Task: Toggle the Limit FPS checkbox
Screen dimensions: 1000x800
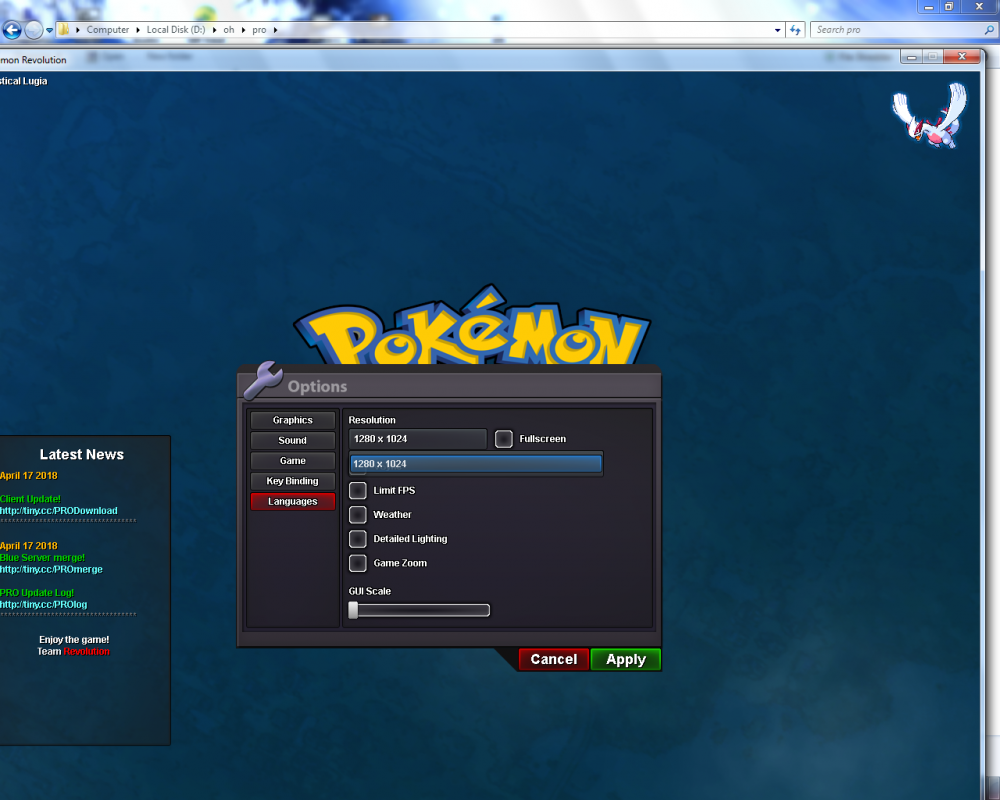Action: tap(357, 491)
